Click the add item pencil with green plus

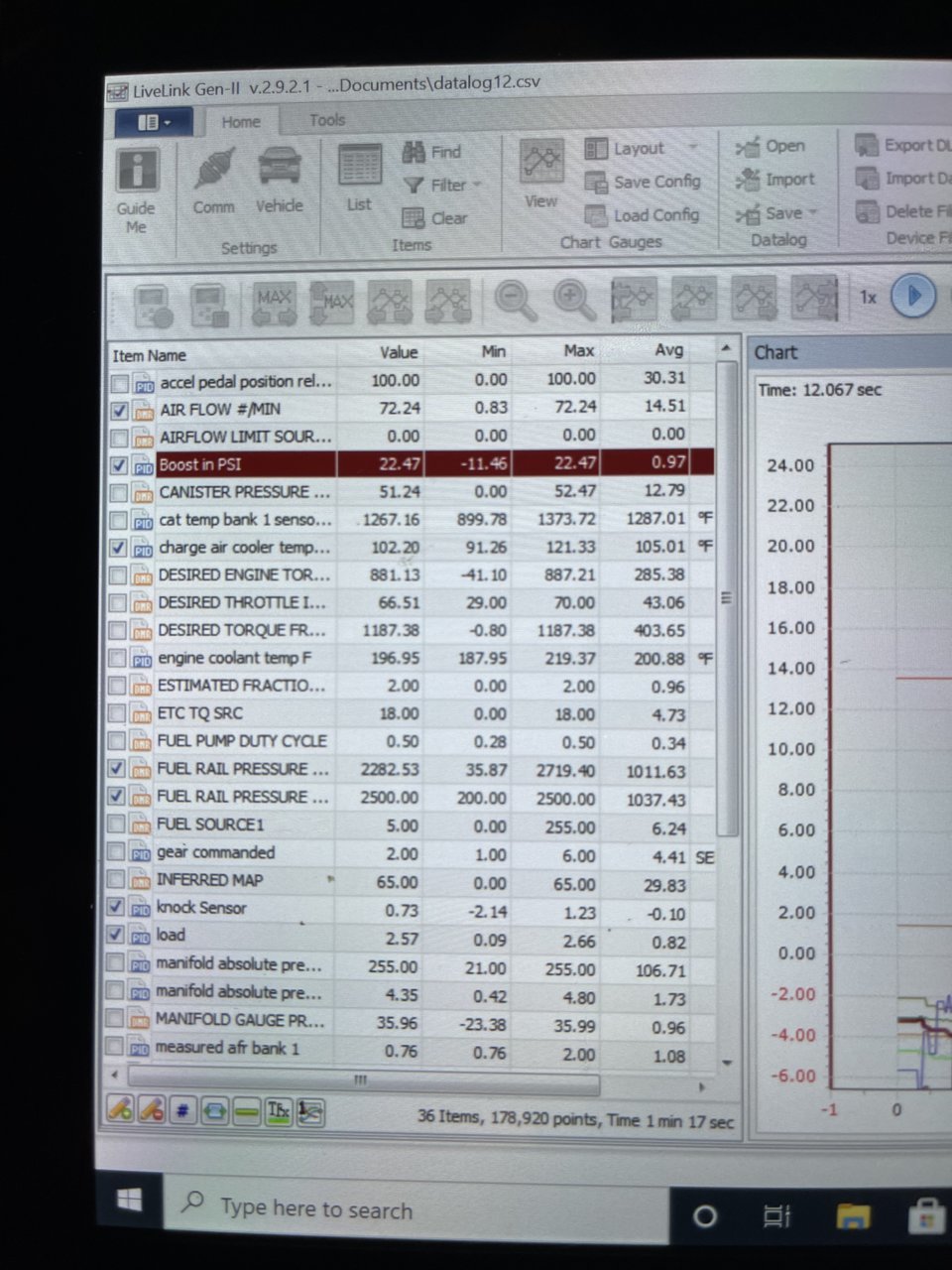point(120,1110)
